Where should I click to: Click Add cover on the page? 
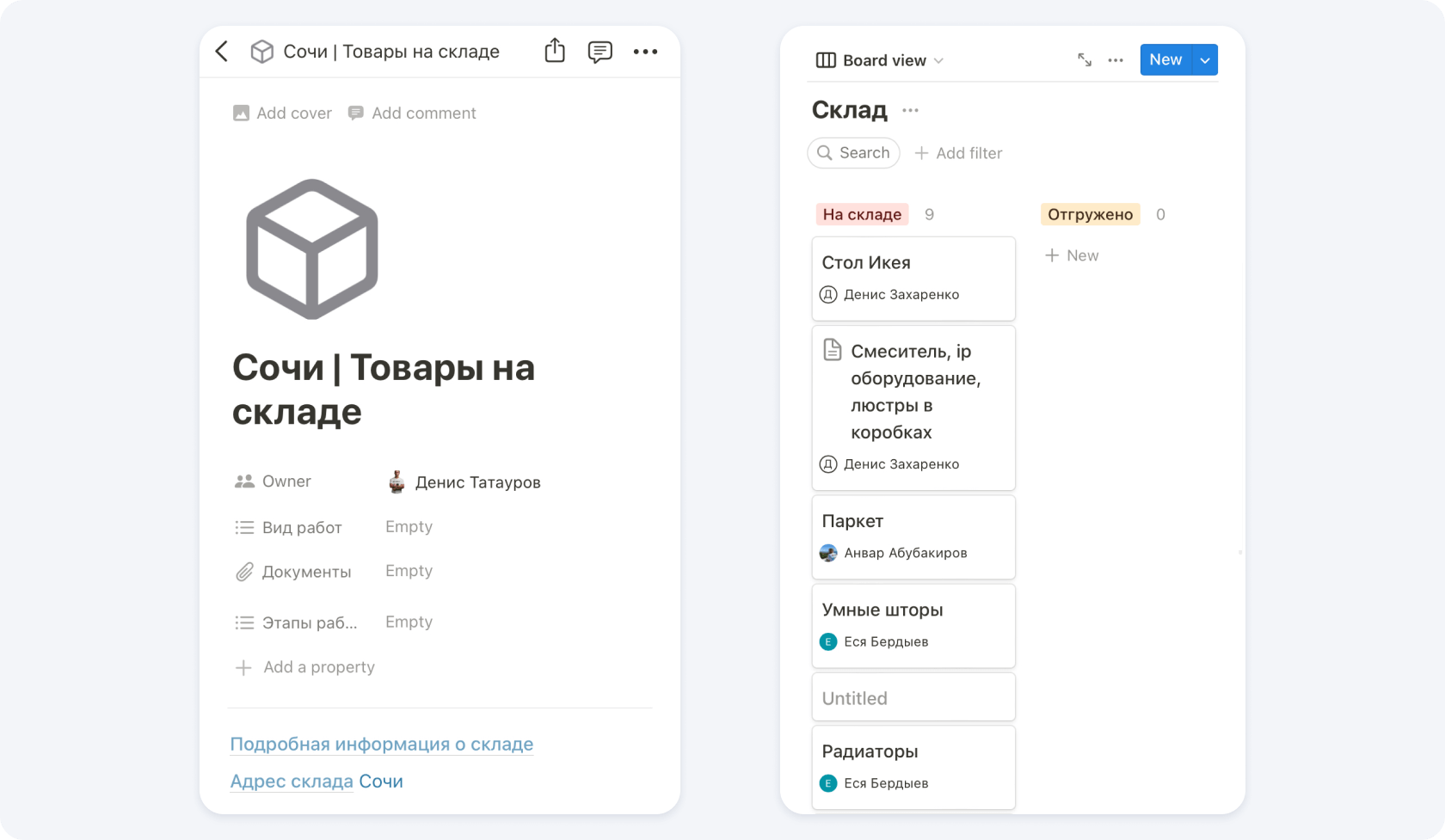click(x=282, y=113)
